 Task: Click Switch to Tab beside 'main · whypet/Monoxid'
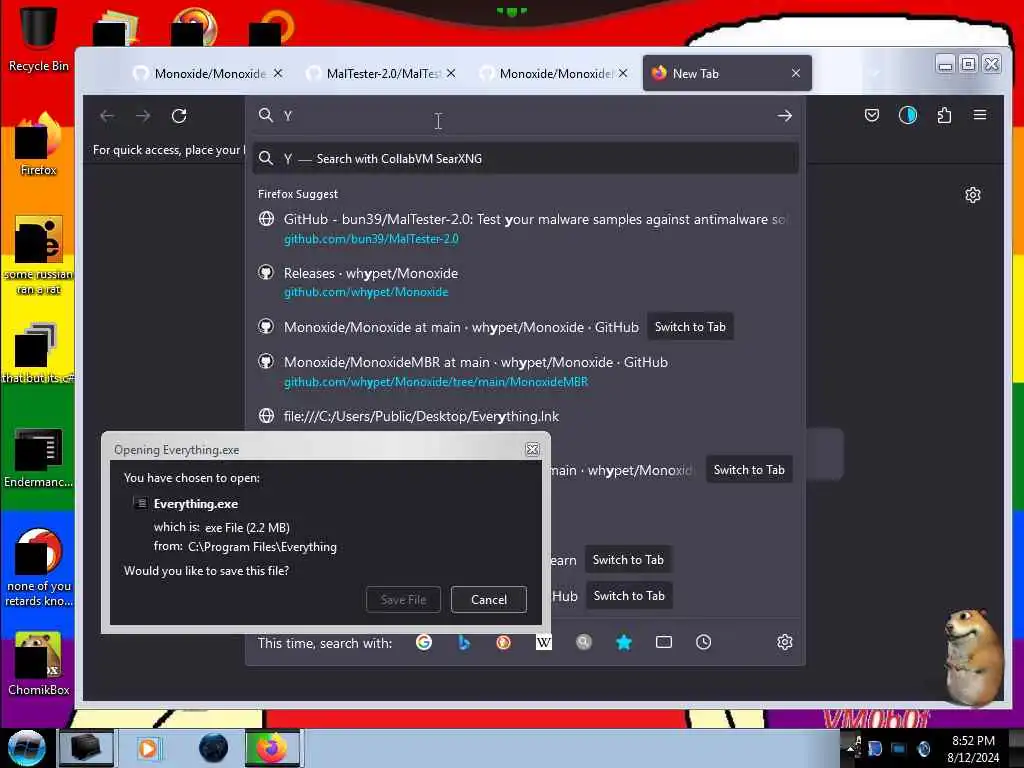[x=749, y=470]
